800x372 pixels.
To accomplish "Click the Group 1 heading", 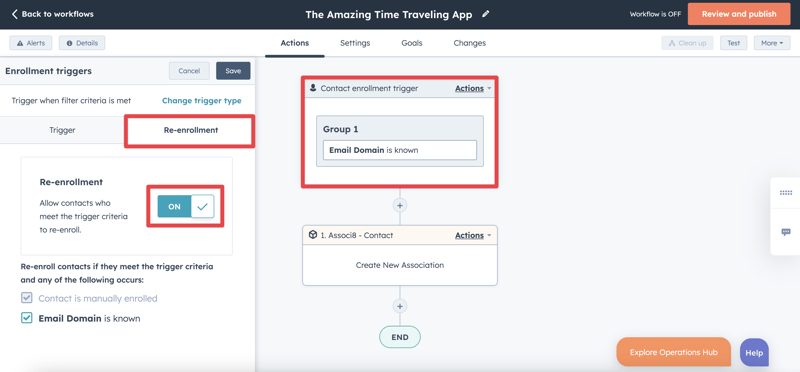I will click(x=341, y=130).
